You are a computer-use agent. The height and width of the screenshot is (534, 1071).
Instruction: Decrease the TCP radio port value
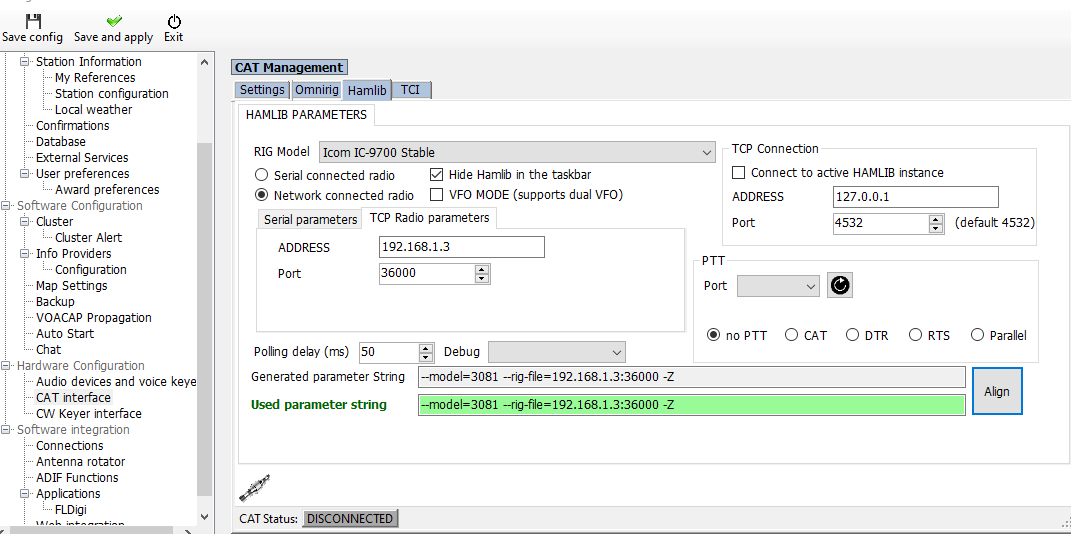(483, 278)
